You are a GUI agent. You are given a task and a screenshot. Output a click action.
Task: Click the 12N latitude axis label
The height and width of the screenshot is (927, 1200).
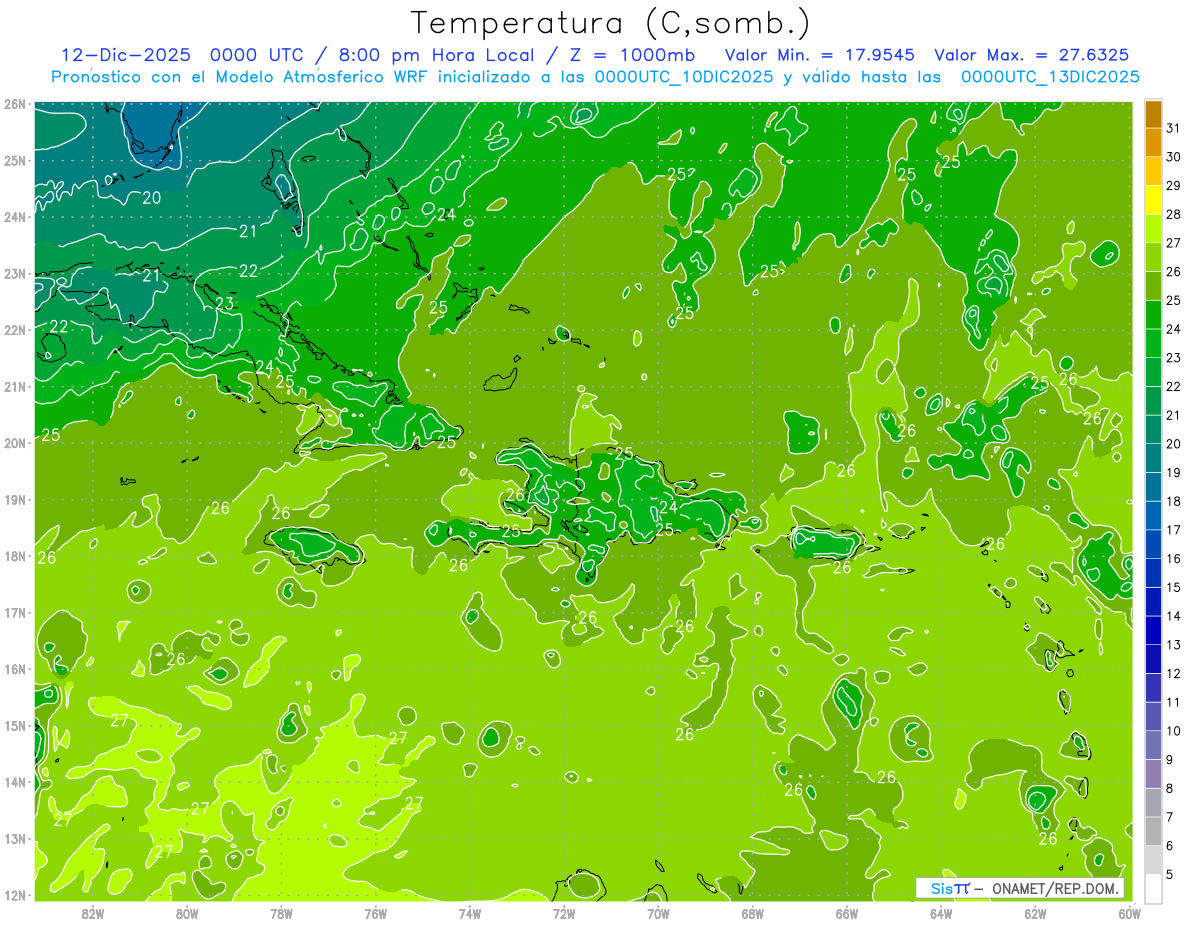[x=15, y=895]
